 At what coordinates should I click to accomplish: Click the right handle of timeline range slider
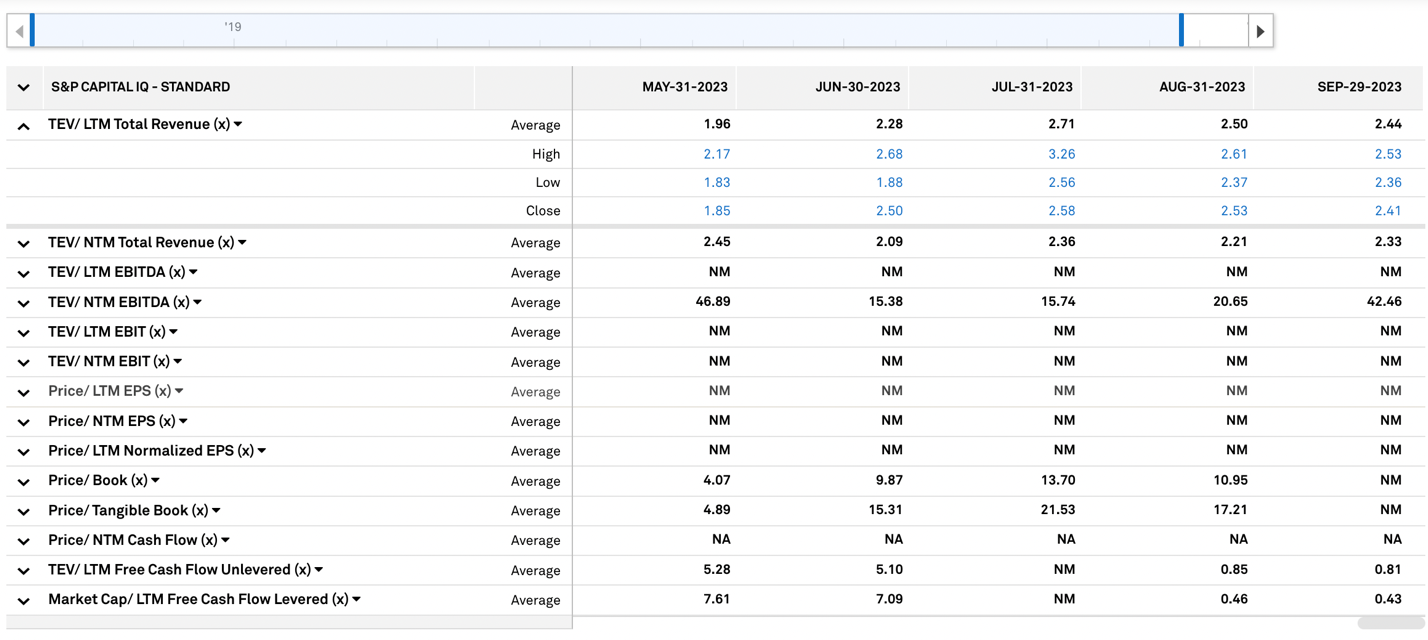[x=1181, y=31]
